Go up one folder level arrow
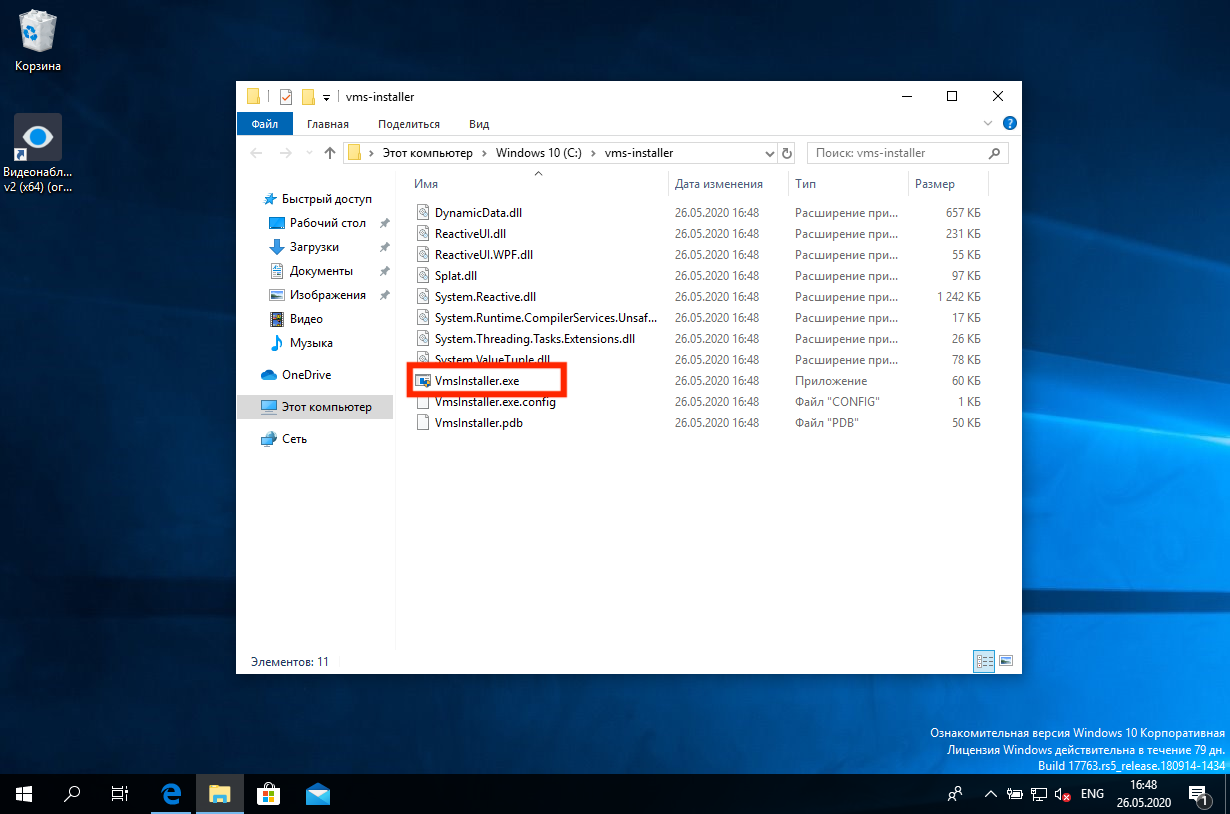The height and width of the screenshot is (814, 1230). [330, 153]
